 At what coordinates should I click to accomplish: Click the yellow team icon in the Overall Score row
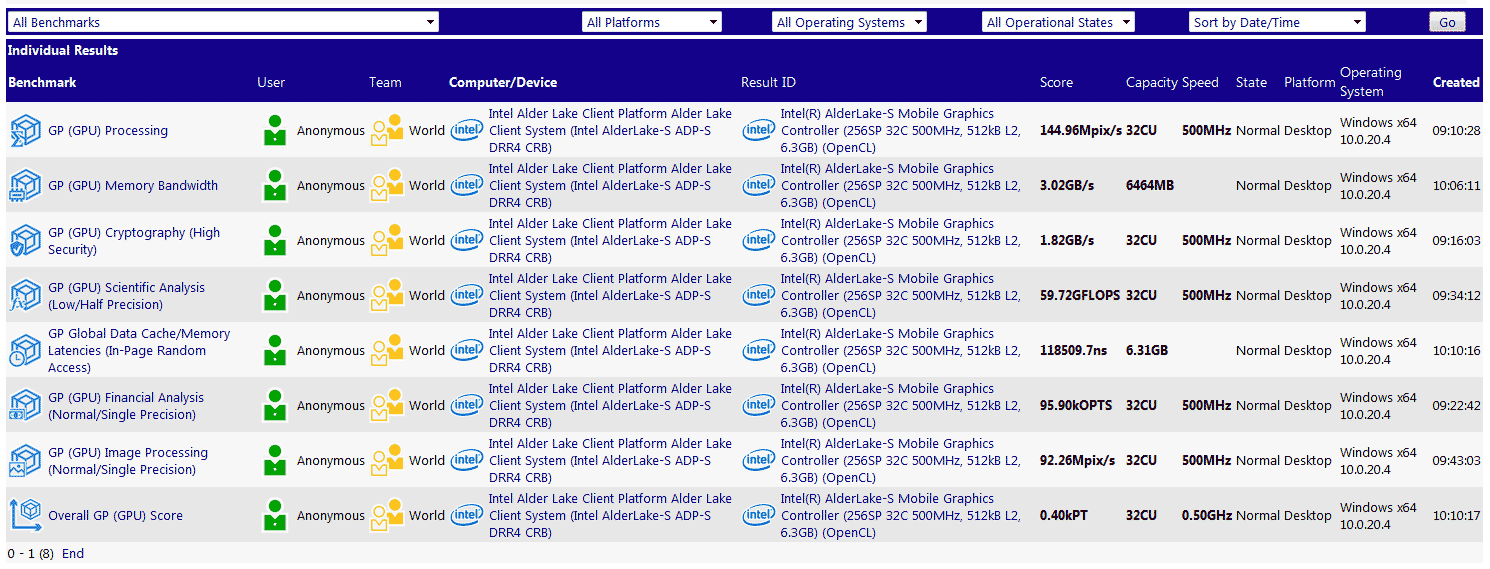coord(387,515)
